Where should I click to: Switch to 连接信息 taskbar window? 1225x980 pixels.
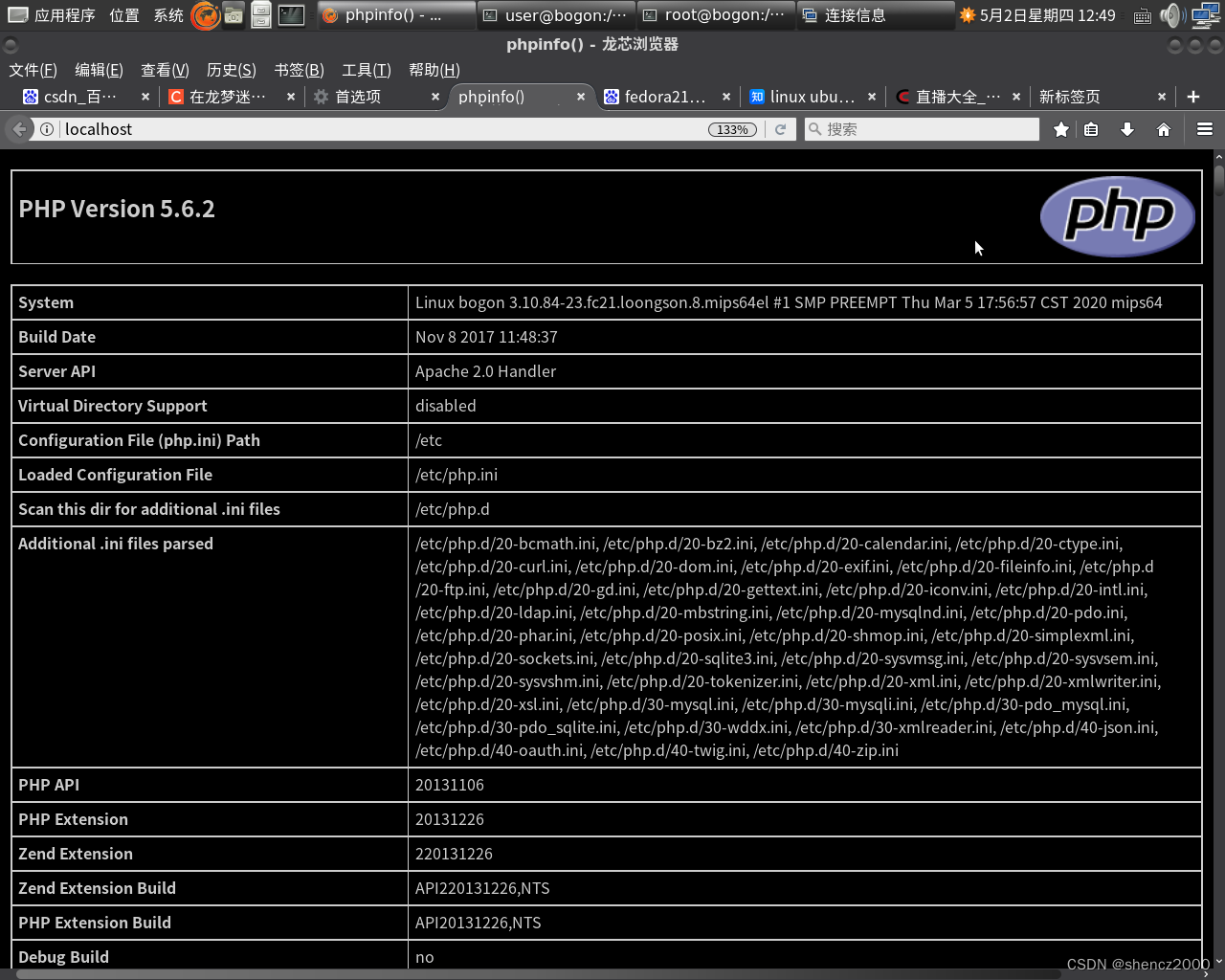876,15
